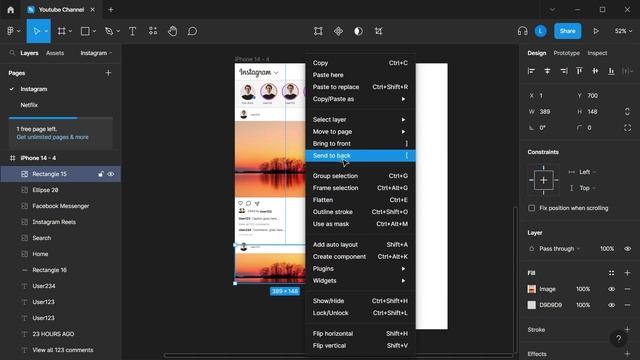640x360 pixels.
Task: Open the audio headphones icon
Action: pyautogui.click(x=522, y=31)
